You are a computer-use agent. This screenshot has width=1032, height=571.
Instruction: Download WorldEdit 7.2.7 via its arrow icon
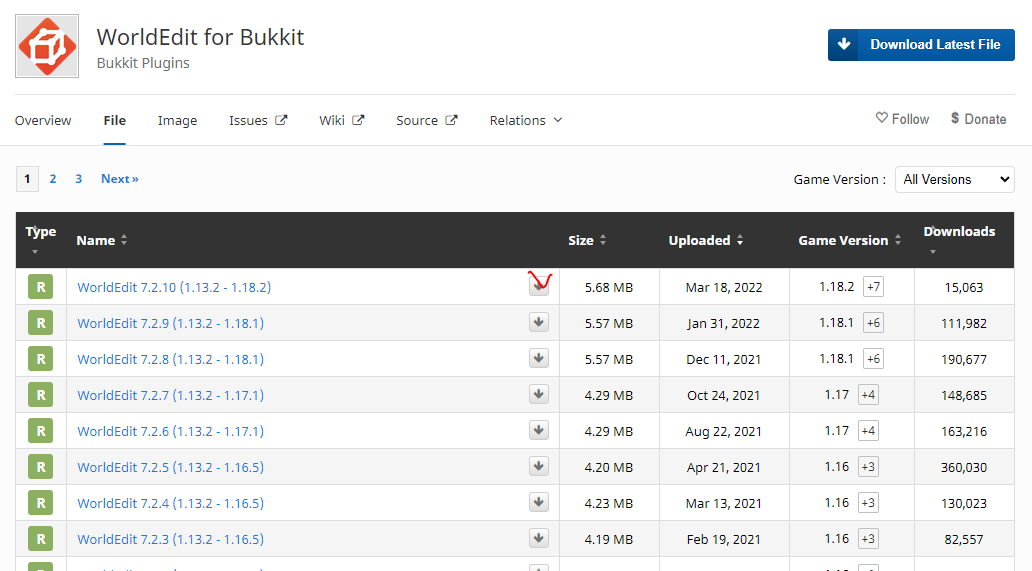(x=539, y=395)
